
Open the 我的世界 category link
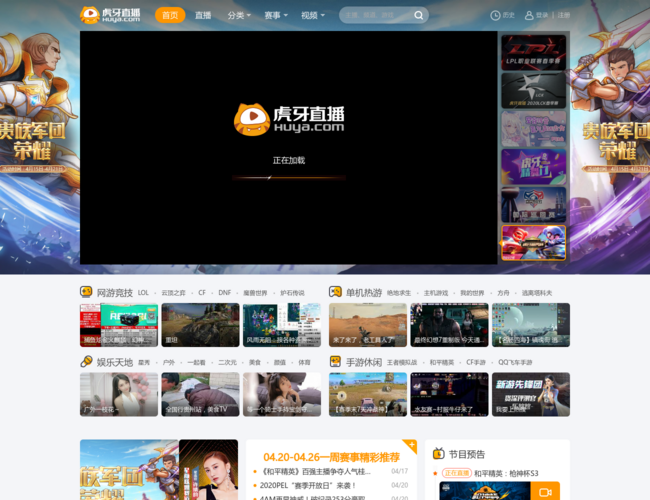(x=472, y=293)
